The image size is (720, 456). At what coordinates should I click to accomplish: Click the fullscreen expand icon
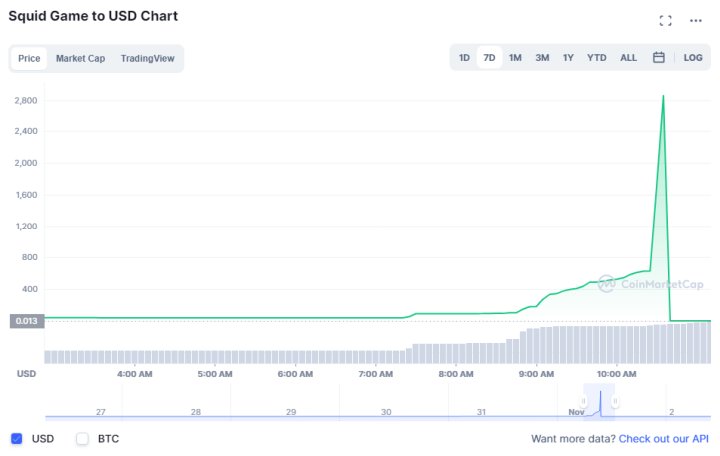[666, 21]
